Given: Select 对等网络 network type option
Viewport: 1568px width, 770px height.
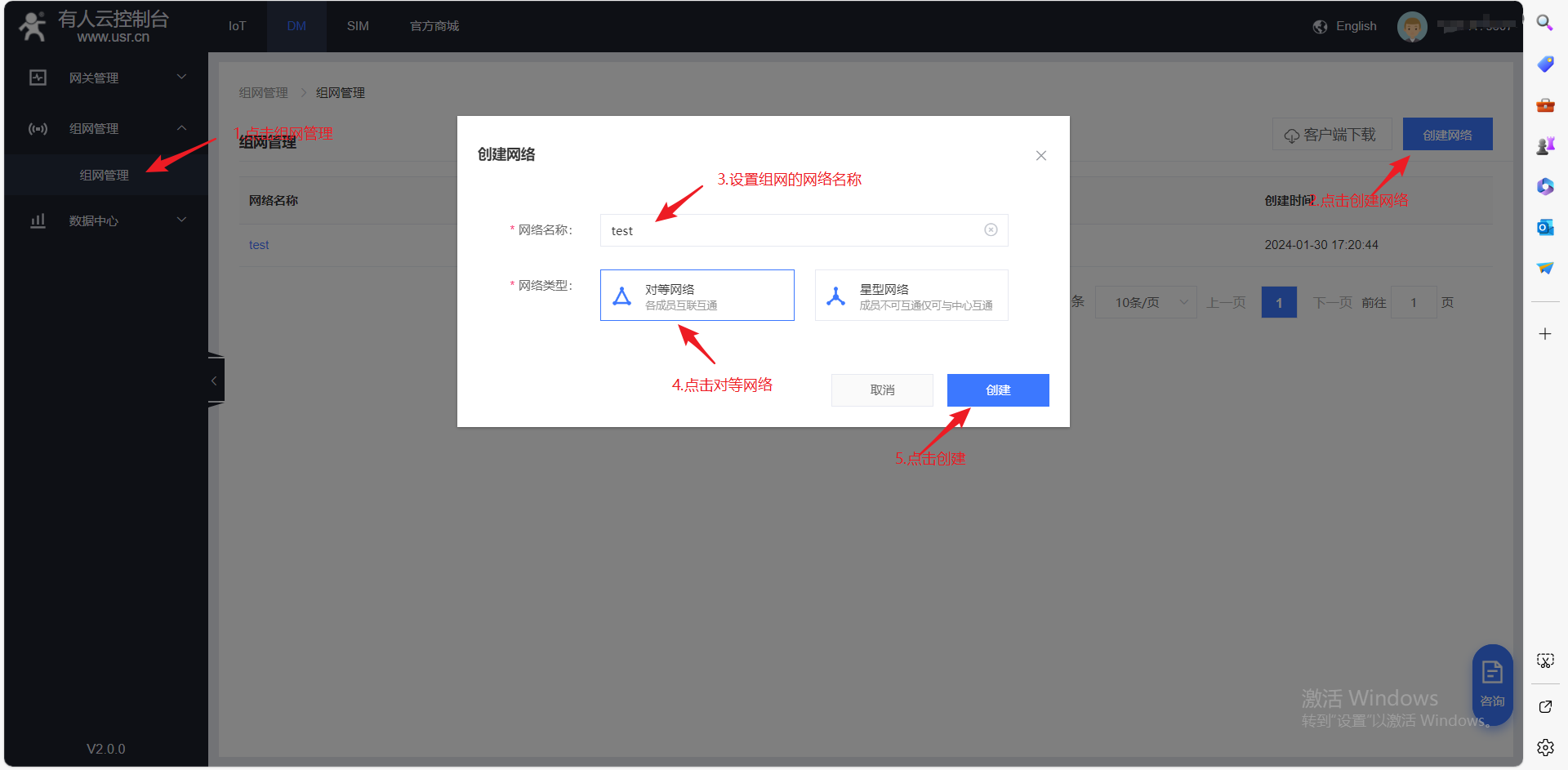Looking at the screenshot, I should pos(697,296).
